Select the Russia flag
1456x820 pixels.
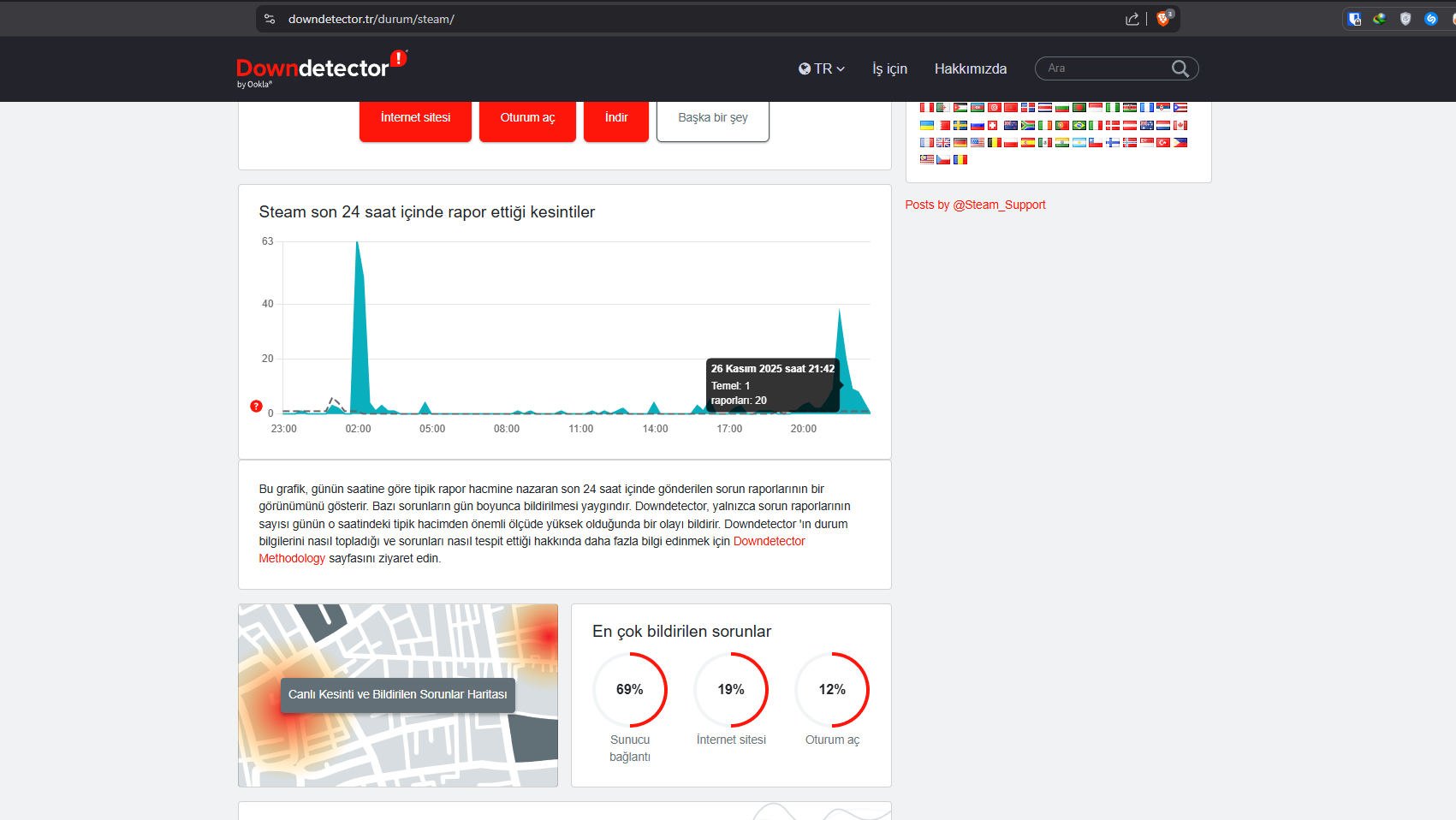978,125
